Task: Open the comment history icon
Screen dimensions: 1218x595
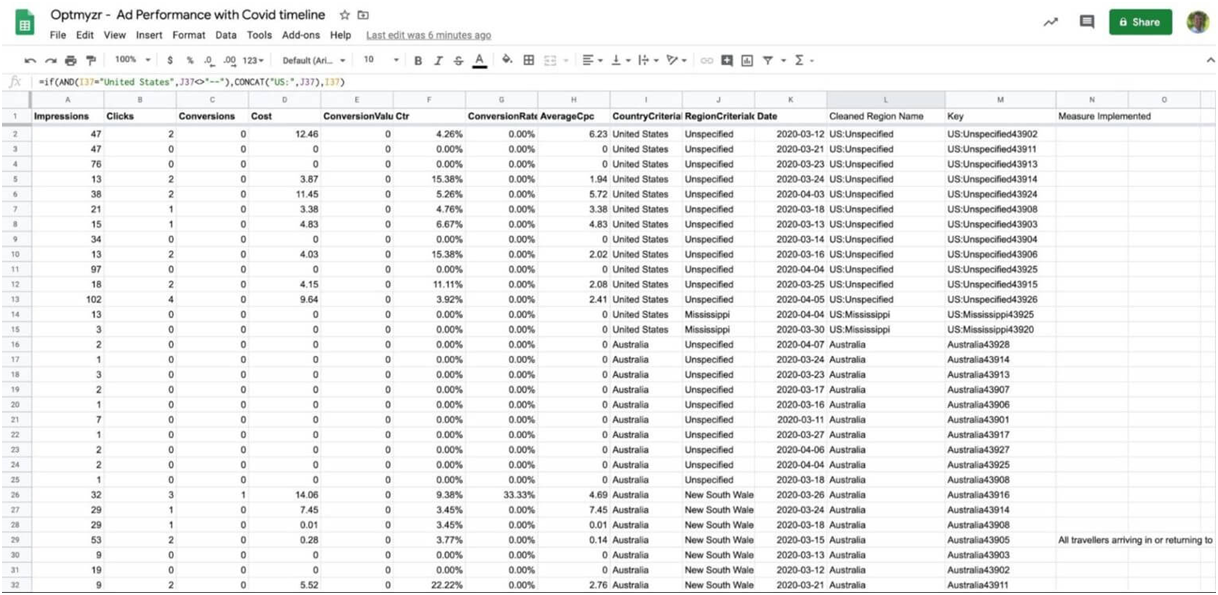Action: [1087, 21]
